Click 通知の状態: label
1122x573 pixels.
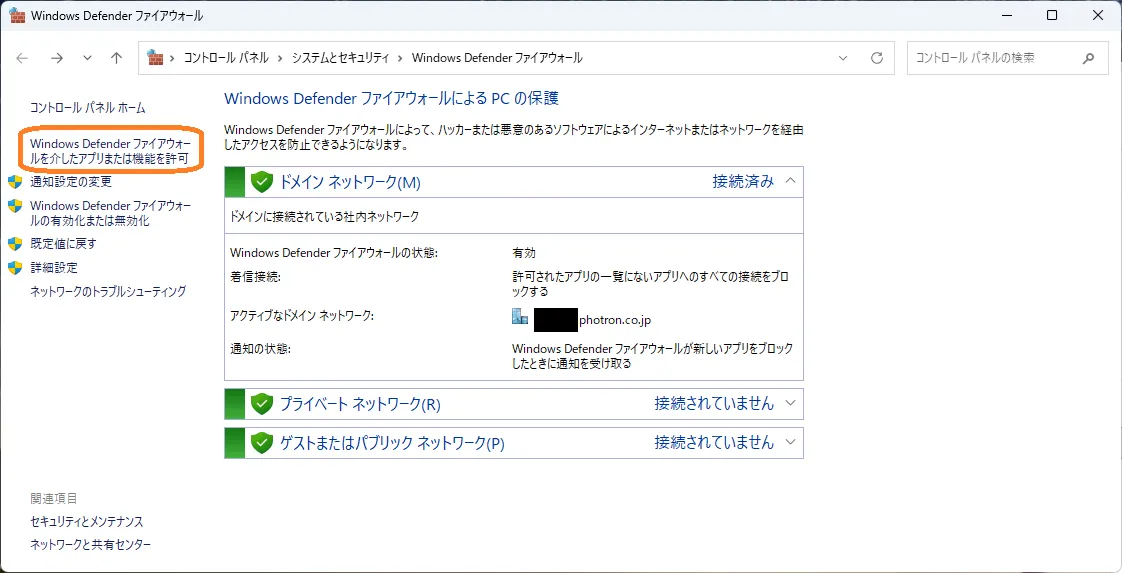261,349
